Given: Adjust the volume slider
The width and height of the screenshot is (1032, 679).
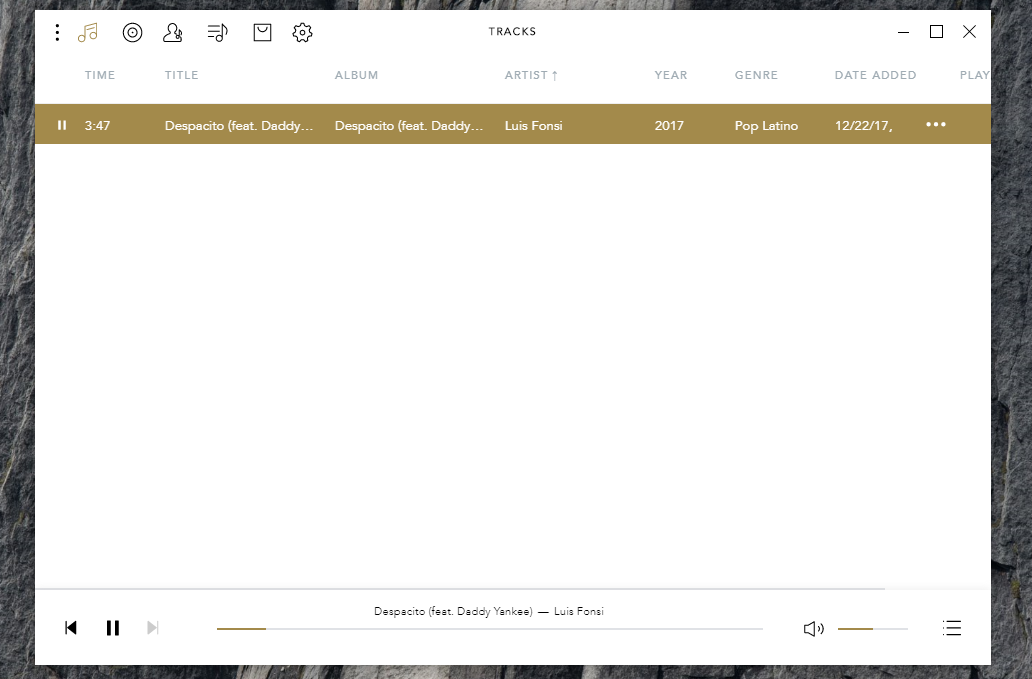Looking at the screenshot, I should [x=873, y=629].
